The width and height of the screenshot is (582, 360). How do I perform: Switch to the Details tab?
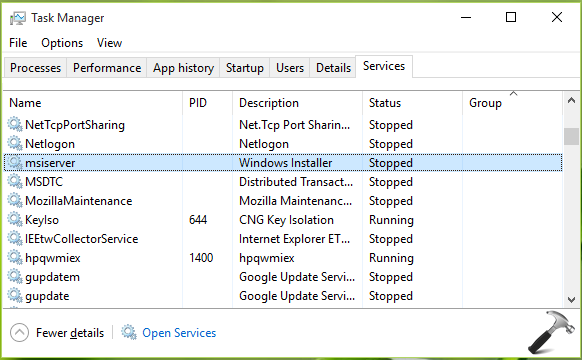pos(333,68)
